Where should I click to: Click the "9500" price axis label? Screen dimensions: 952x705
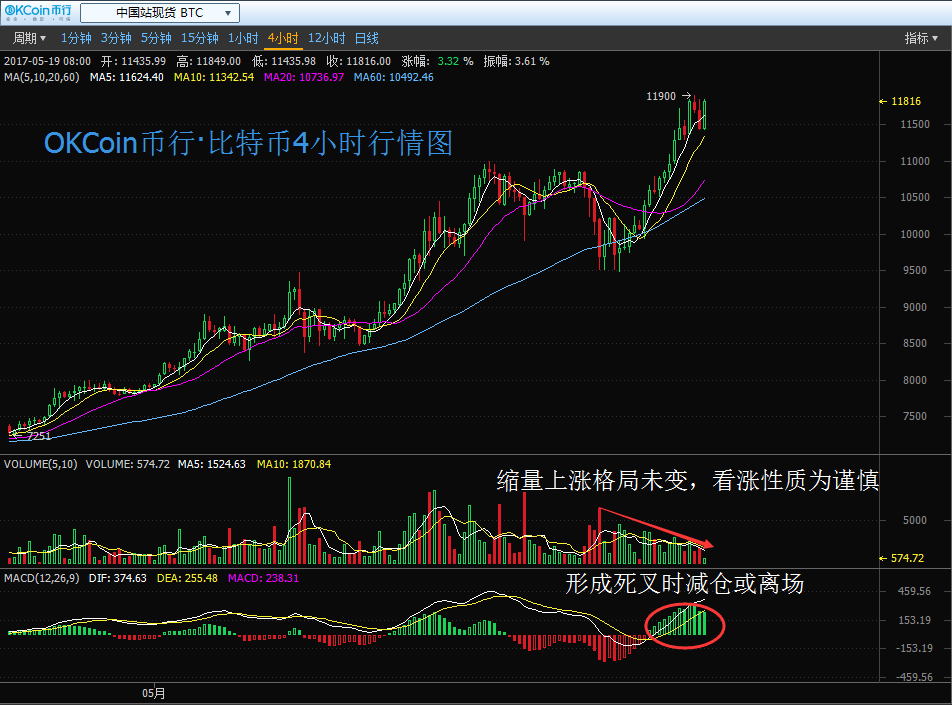(915, 271)
